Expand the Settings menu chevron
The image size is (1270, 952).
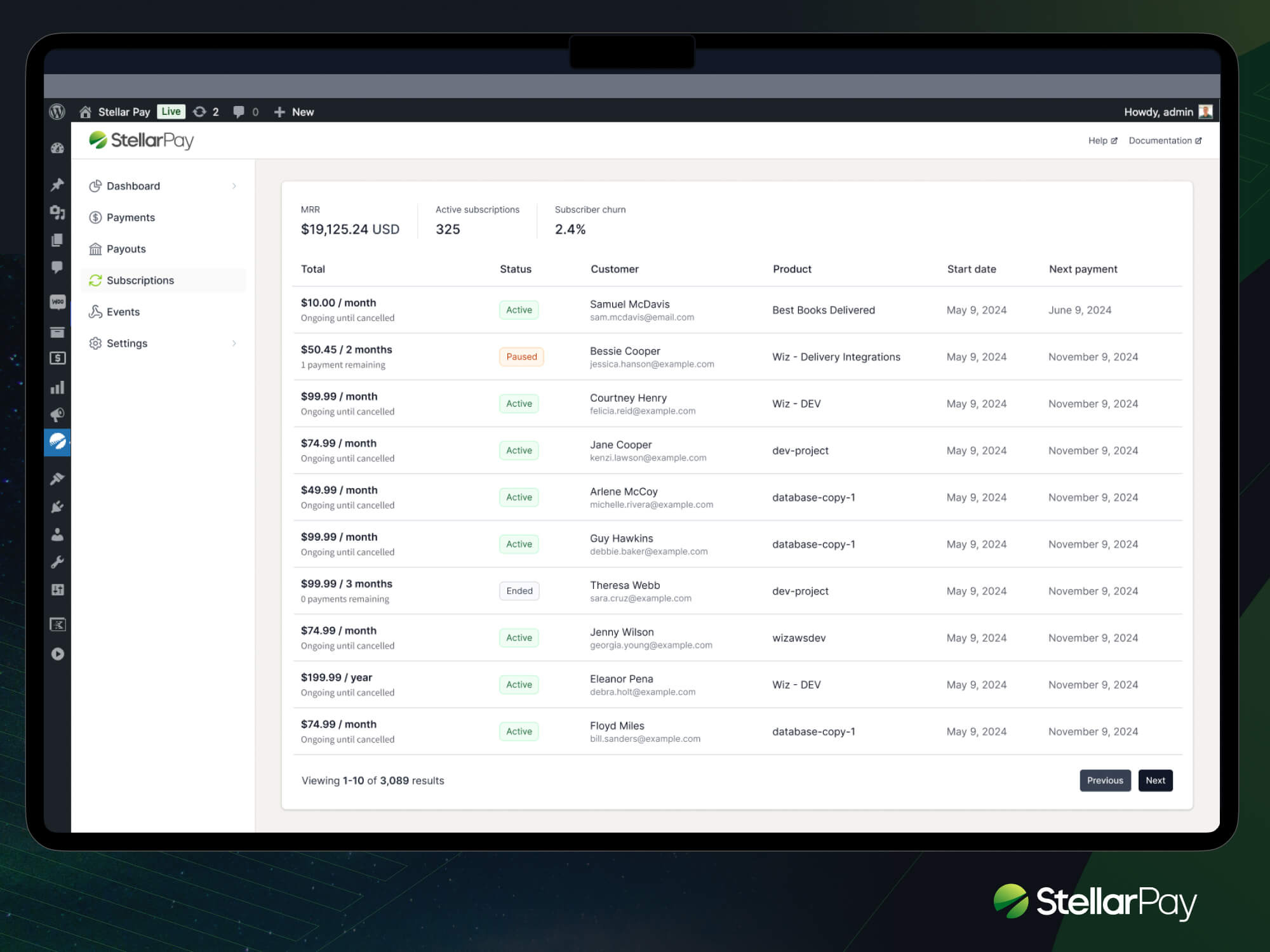(x=234, y=343)
